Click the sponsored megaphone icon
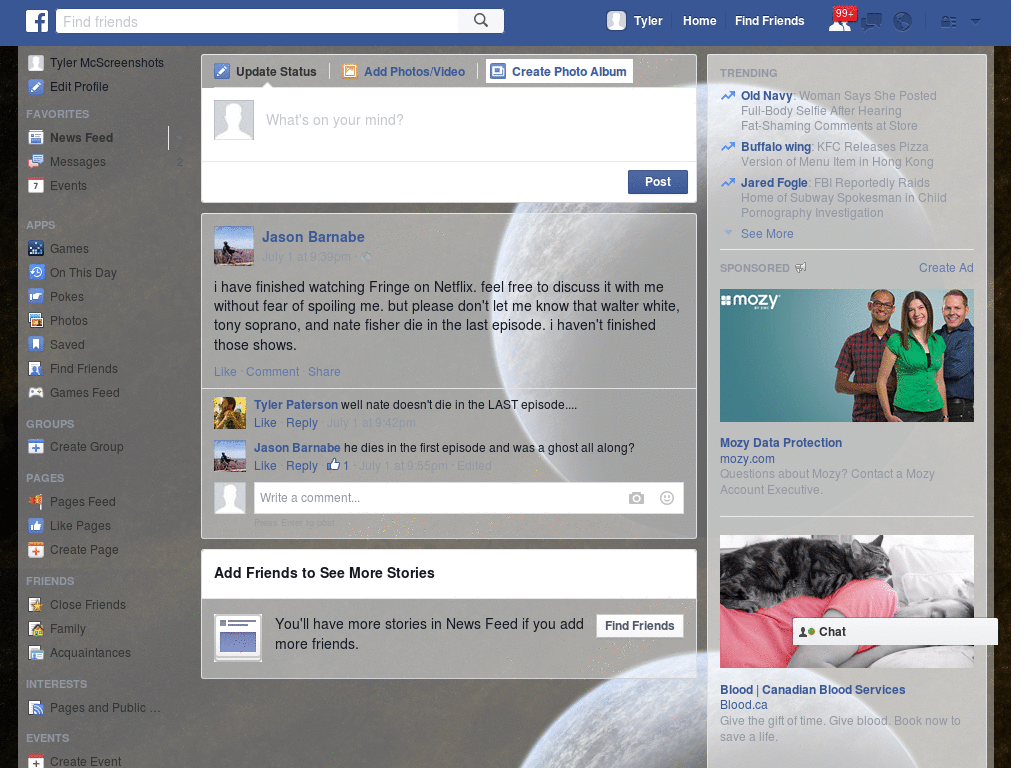This screenshot has width=1024, height=768. 801,268
